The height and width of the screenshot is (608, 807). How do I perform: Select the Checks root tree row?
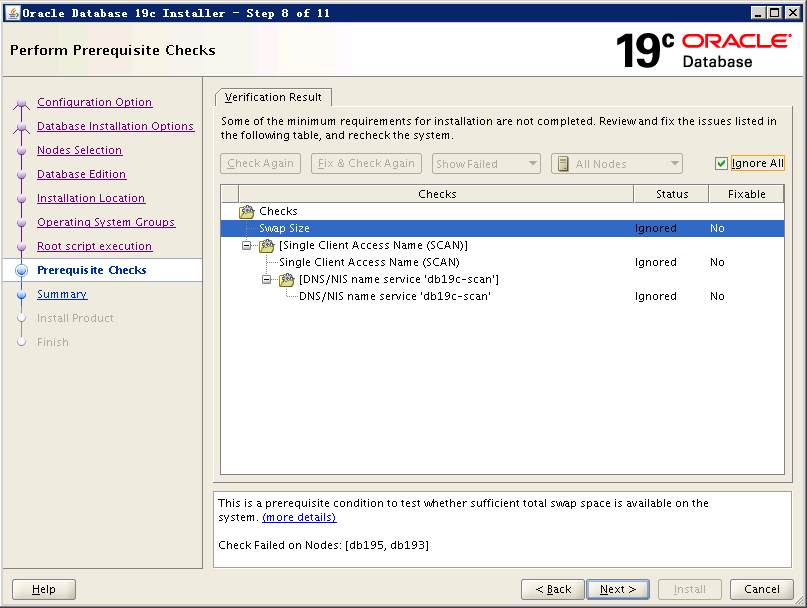502,212
